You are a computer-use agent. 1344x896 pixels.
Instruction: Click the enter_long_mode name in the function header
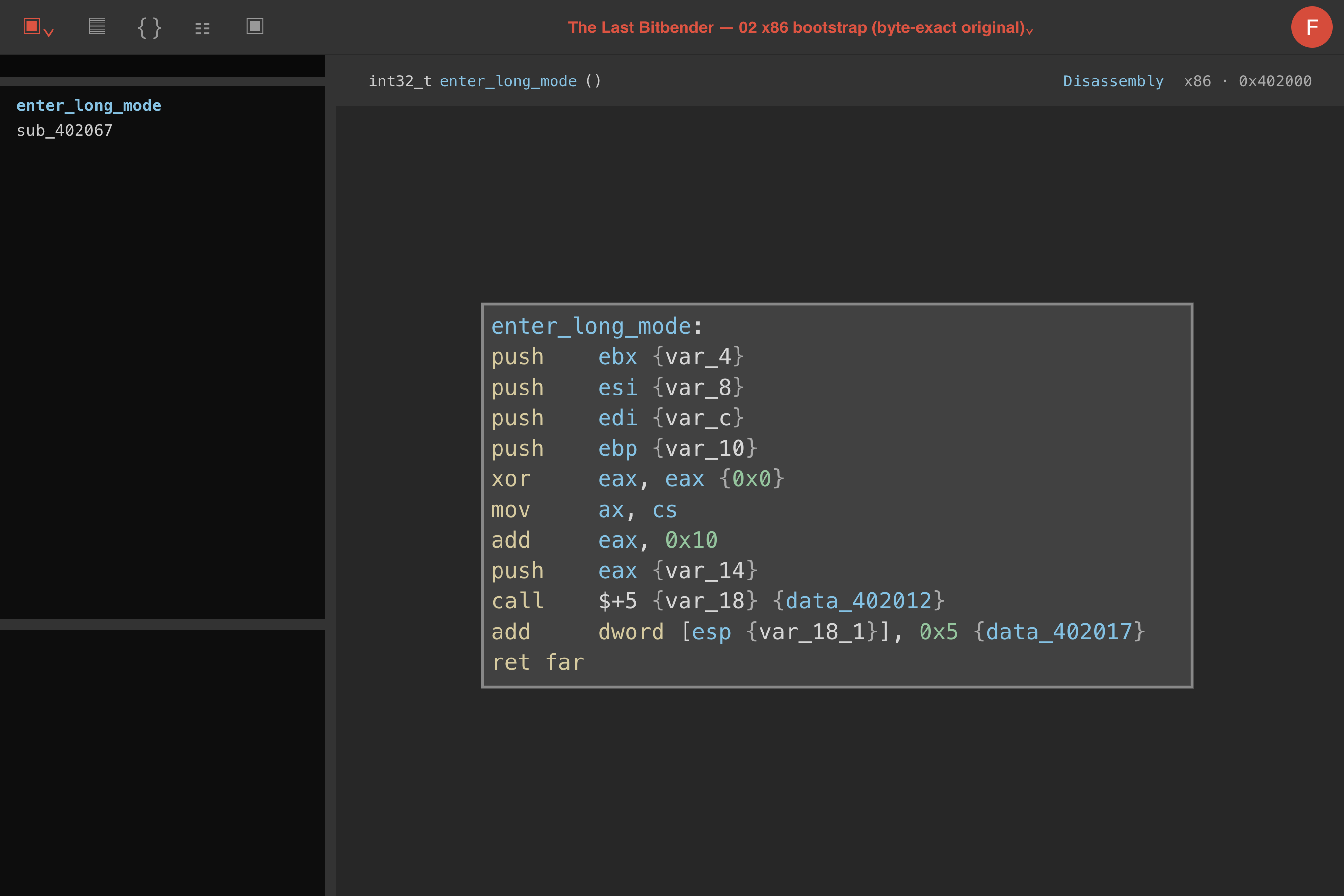tap(508, 81)
